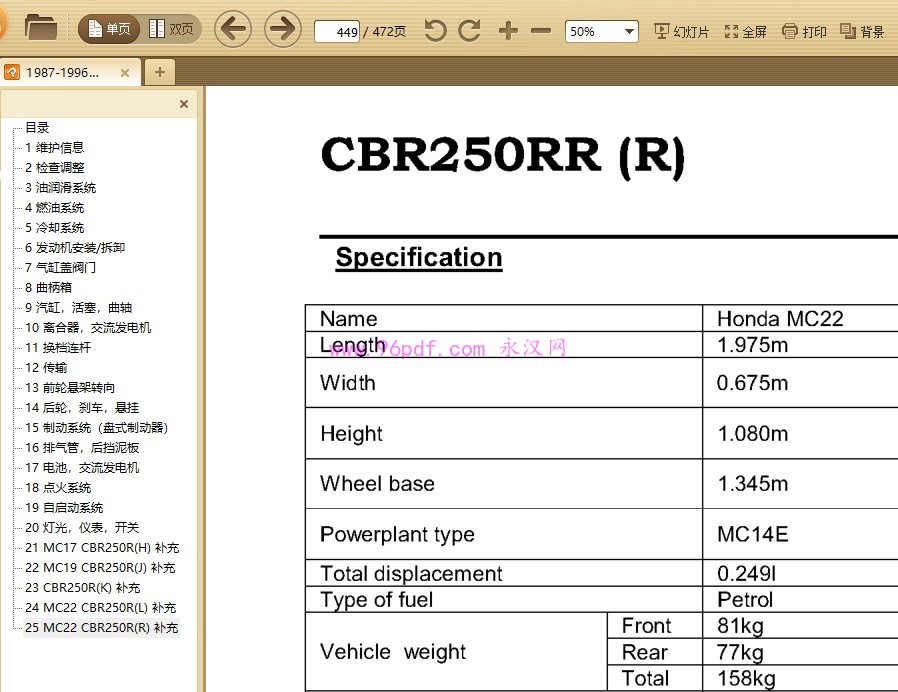Click the page number input field showing 449
This screenshot has width=898, height=692.
click(337, 32)
